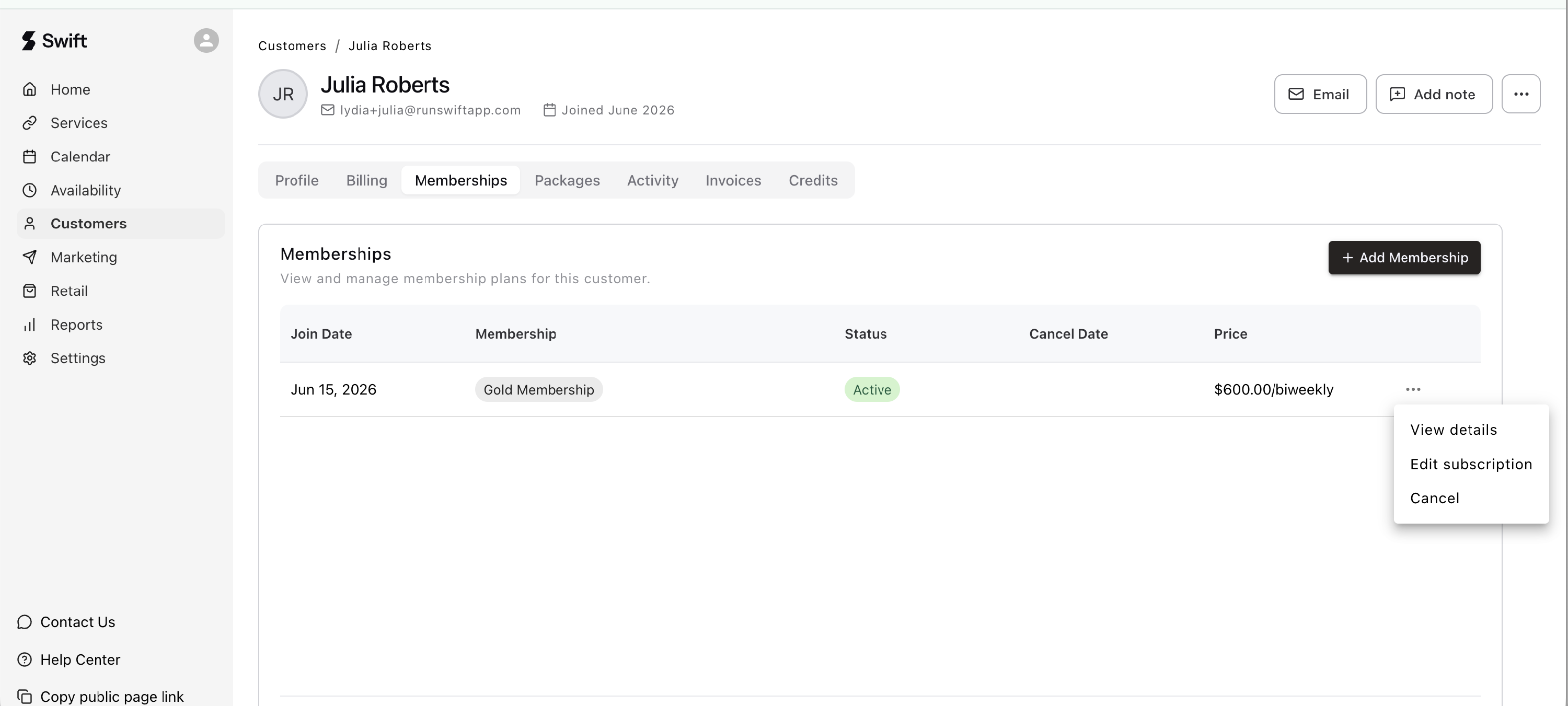Click the Julia Roberts breadcrumb text
The height and width of the screenshot is (706, 1568).
[389, 45]
